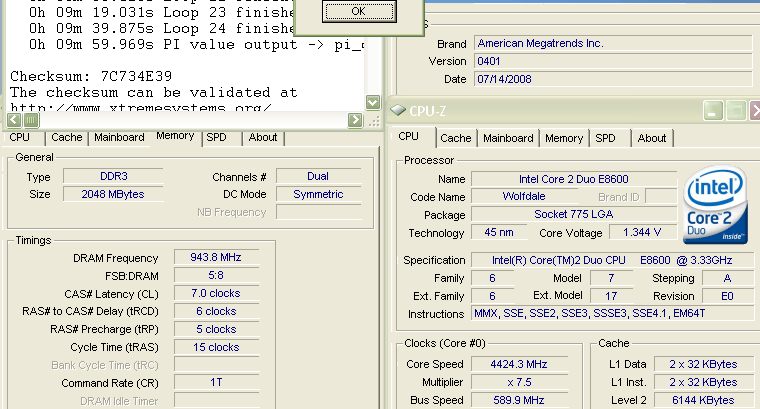The width and height of the screenshot is (760, 409).
Task: Click tRP value 5 clocks
Action: click(x=216, y=329)
